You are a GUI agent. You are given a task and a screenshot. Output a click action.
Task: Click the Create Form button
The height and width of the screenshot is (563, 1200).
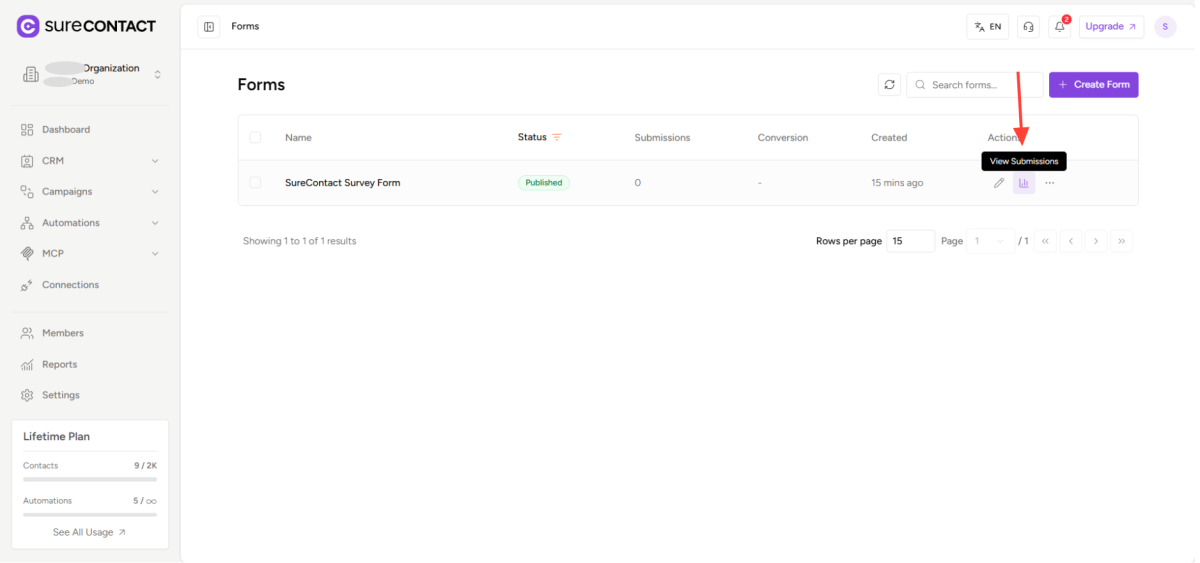click(1093, 85)
